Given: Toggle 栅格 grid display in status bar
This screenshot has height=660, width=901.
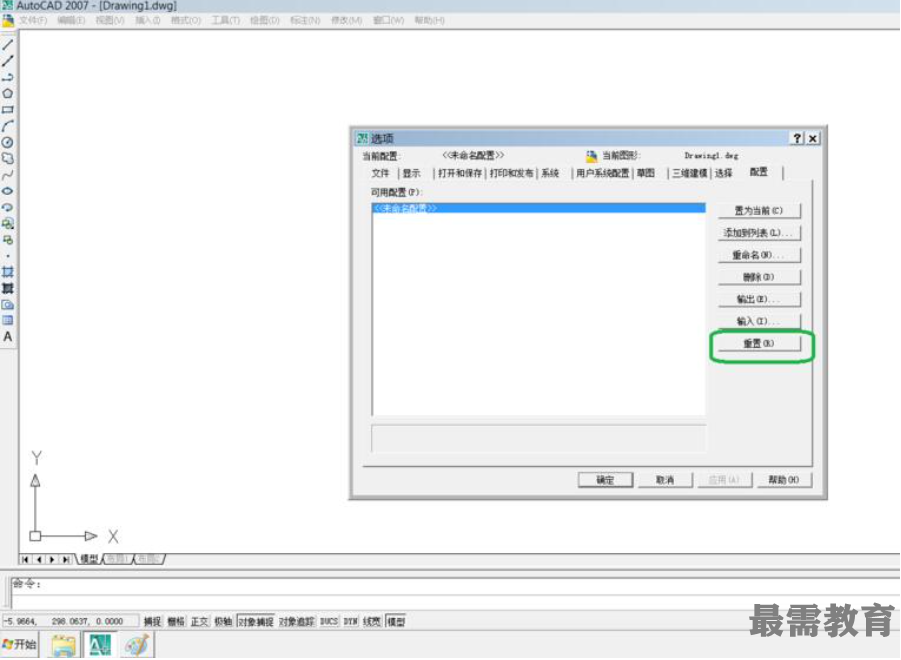Looking at the screenshot, I should (x=176, y=622).
